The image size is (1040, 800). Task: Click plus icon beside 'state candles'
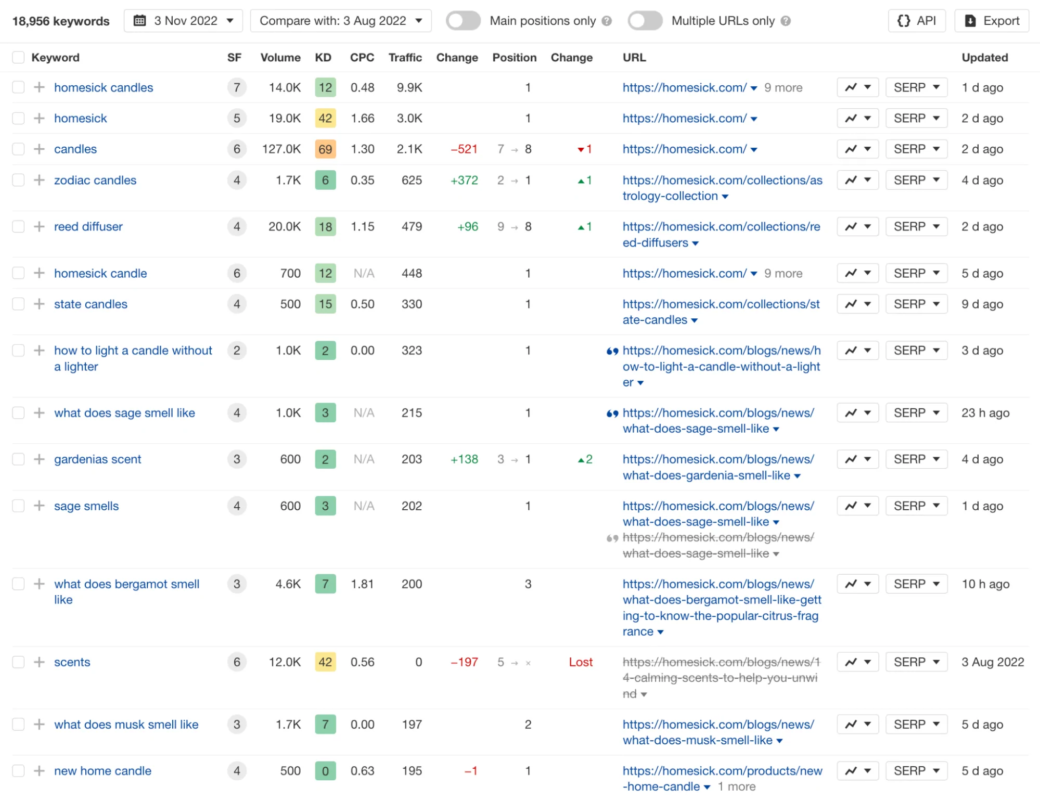coord(39,304)
